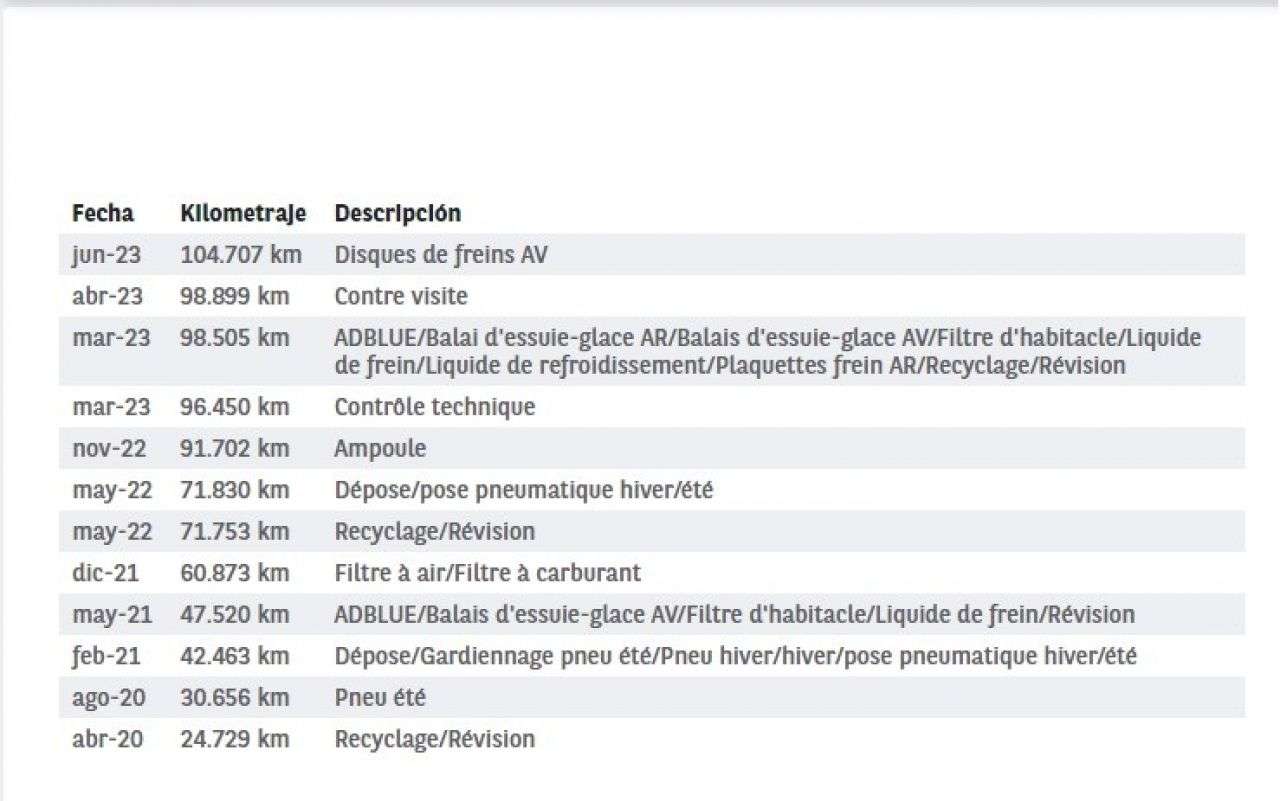Click the 47.520 km mileage cell
Viewport: 1280px width, 801px height.
click(x=235, y=614)
